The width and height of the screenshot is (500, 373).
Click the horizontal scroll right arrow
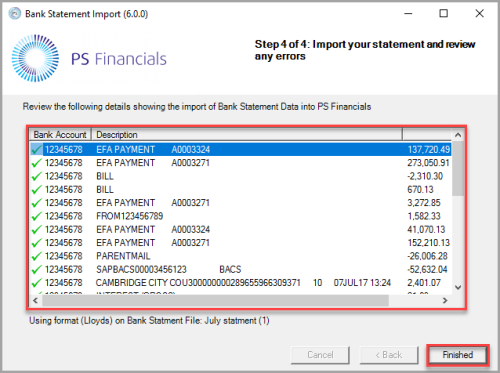coord(445,301)
